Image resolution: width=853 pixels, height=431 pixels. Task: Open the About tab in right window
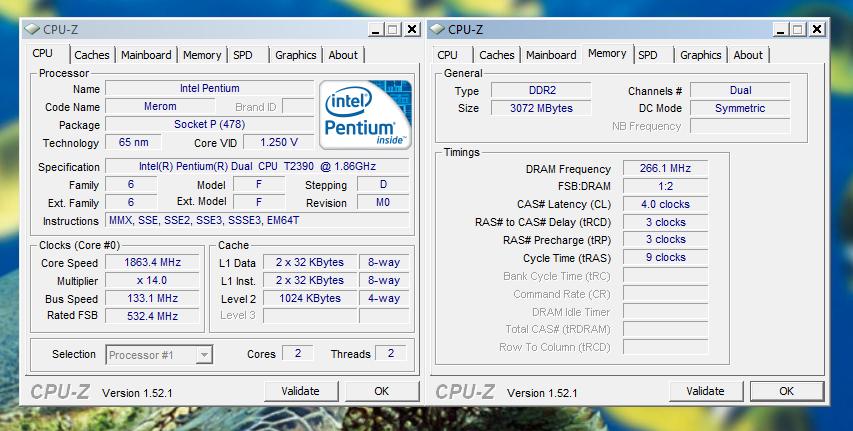748,55
